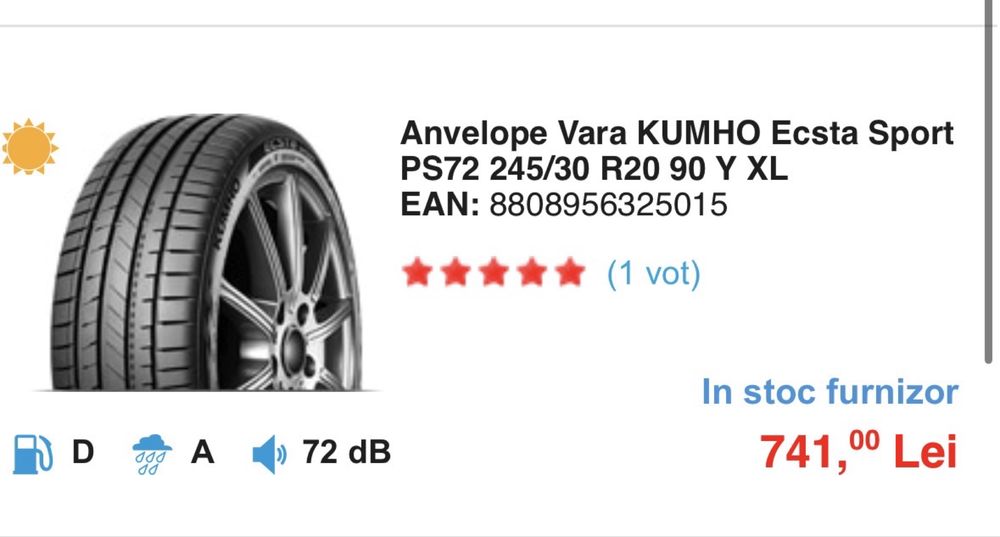Image resolution: width=1000 pixels, height=537 pixels.
Task: Click the wet grip rain cloud icon
Action: (152, 454)
